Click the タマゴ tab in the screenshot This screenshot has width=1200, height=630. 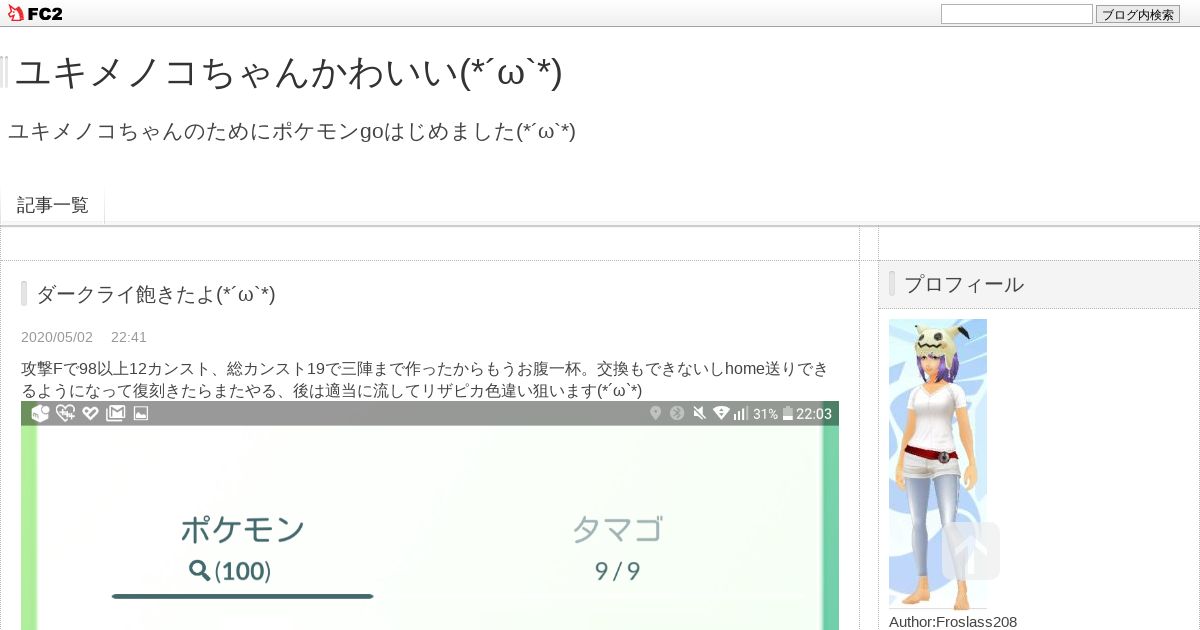tap(618, 529)
